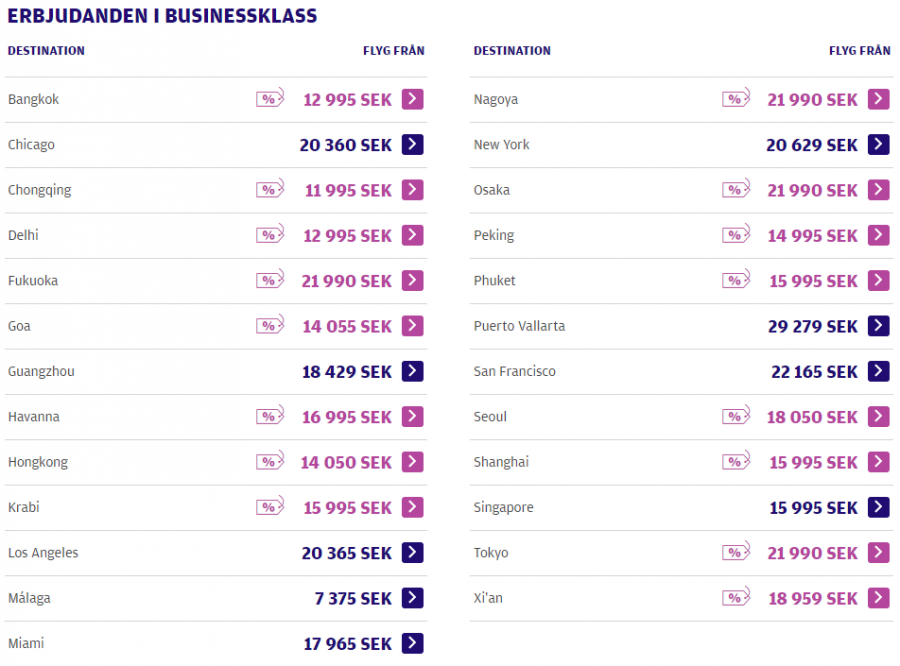Select the Seoul price 18 050 SEK

[x=812, y=417]
